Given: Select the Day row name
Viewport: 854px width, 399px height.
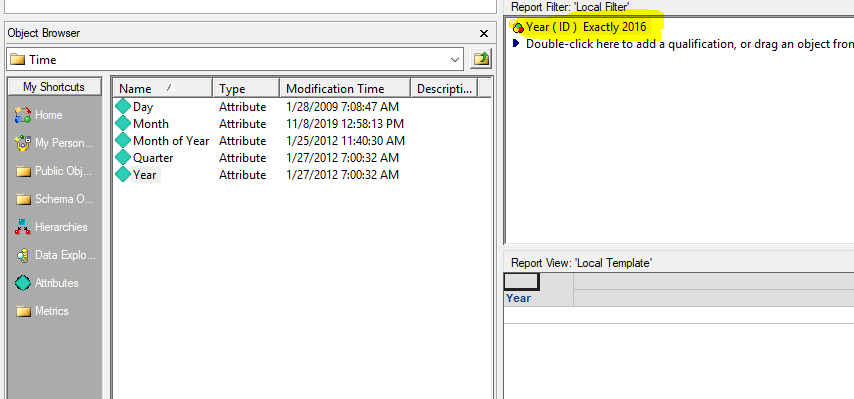Looking at the screenshot, I should click(x=143, y=107).
